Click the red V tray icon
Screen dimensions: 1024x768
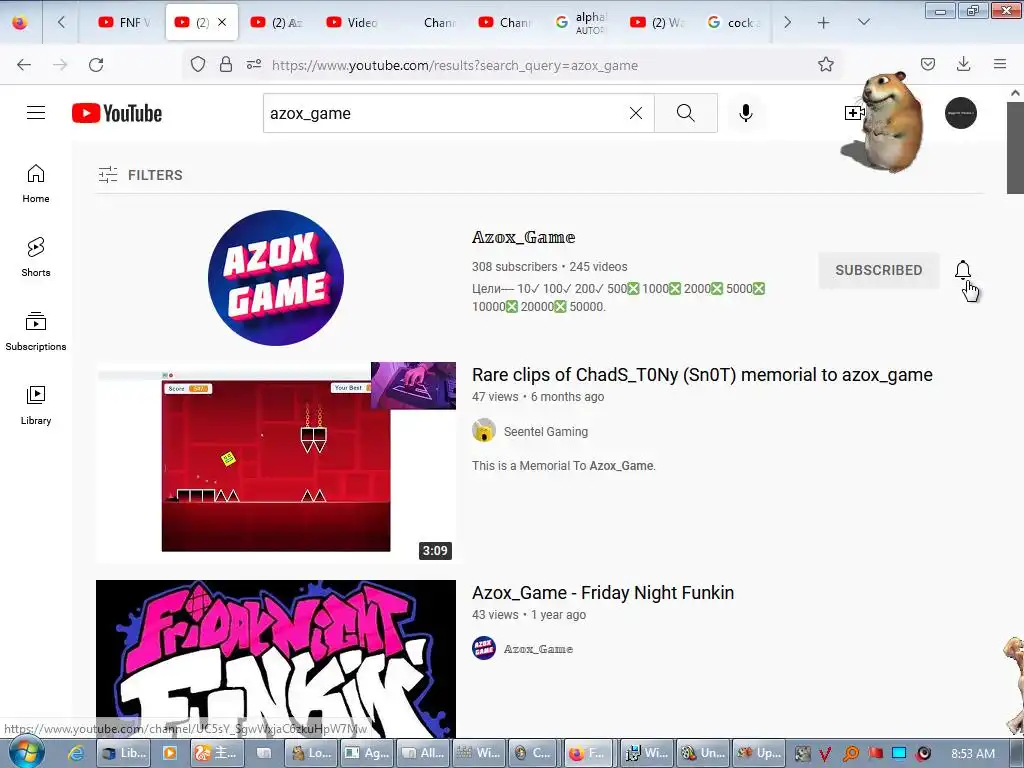[x=825, y=754]
